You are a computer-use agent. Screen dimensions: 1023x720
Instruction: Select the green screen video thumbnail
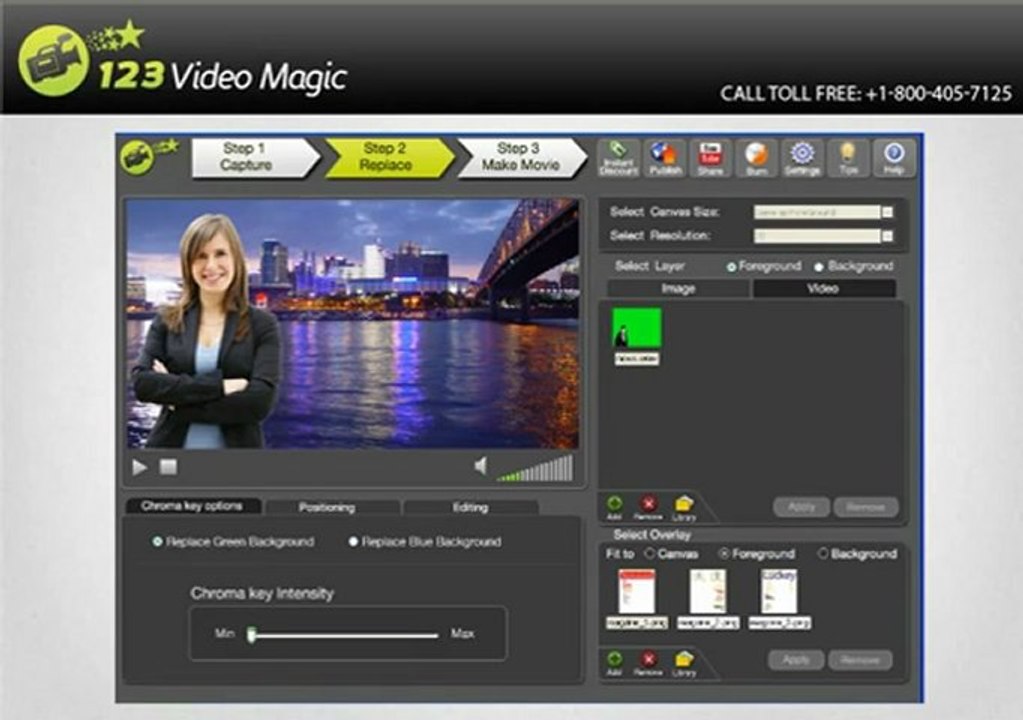click(x=637, y=328)
